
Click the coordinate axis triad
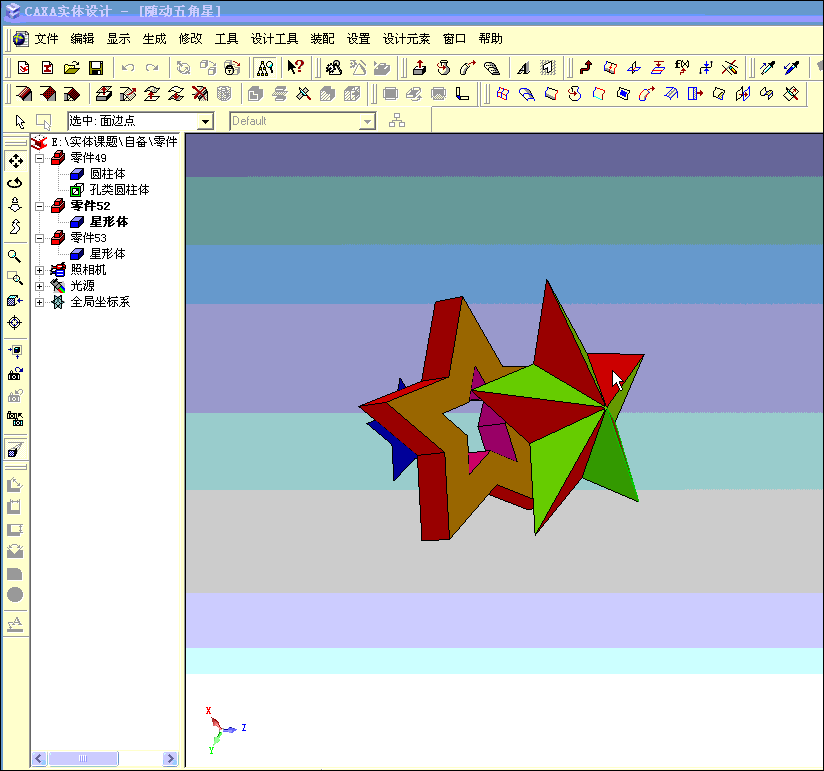pyautogui.click(x=224, y=730)
